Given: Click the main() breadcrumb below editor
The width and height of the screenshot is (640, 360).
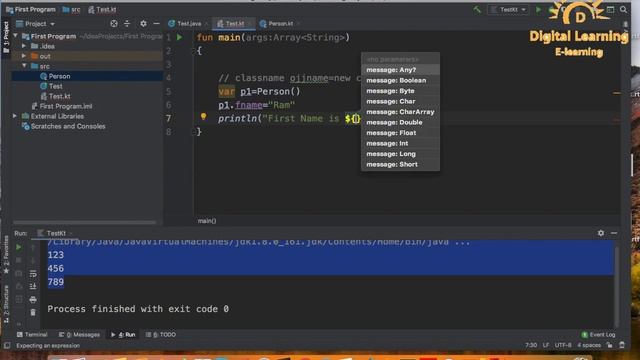Looking at the screenshot, I should (x=207, y=221).
